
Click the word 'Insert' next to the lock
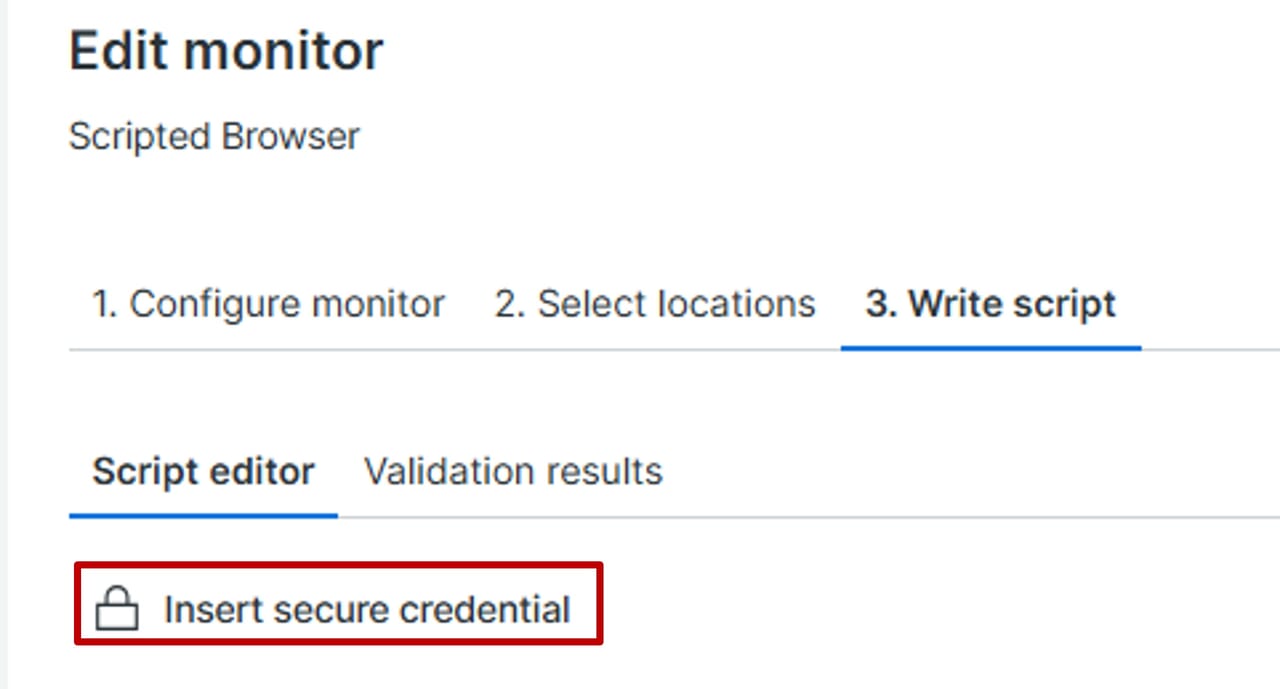(x=206, y=609)
